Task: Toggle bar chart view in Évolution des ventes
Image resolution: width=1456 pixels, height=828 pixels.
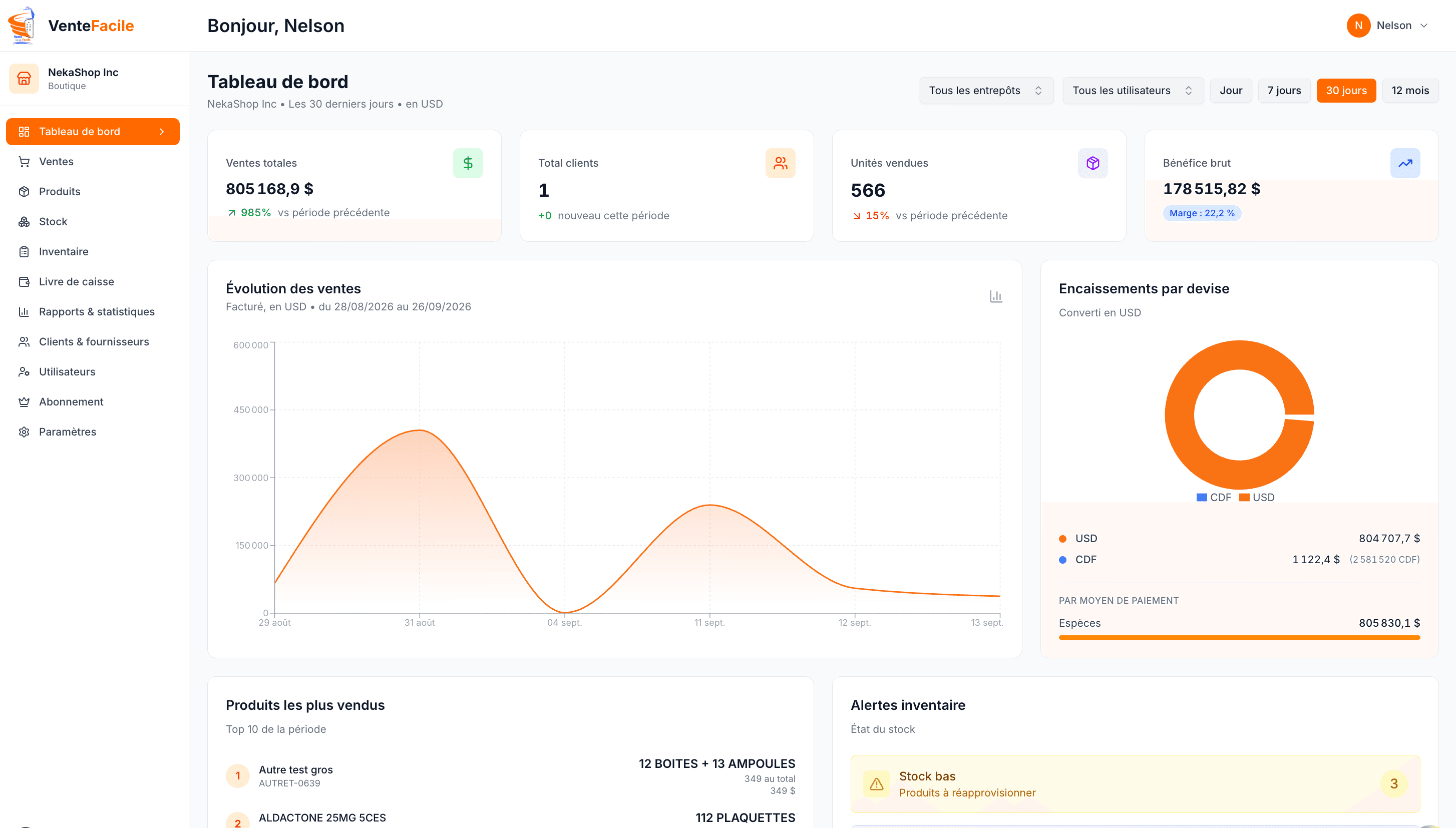Action: (x=996, y=296)
